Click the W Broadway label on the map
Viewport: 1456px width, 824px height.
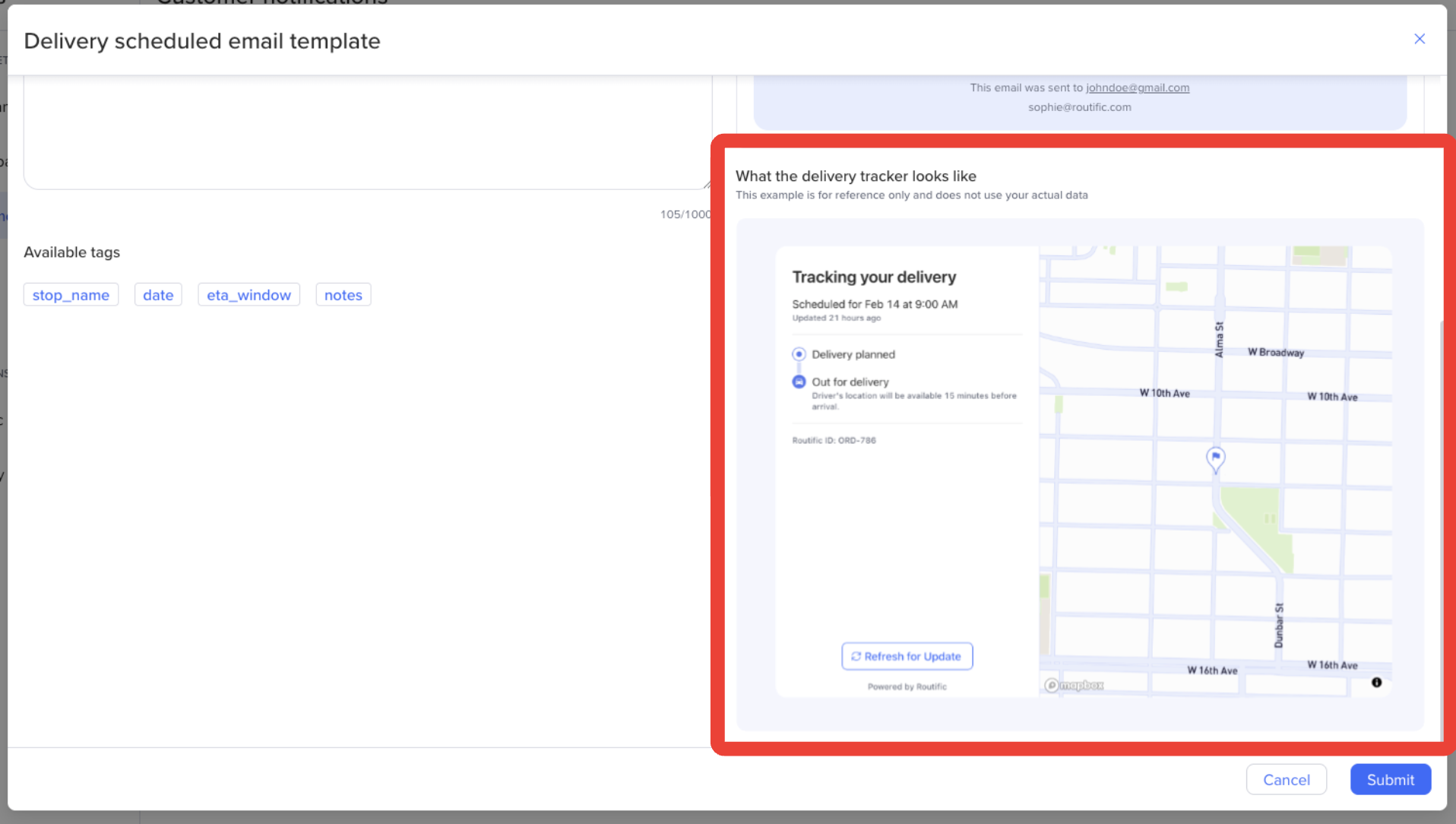coord(1276,353)
